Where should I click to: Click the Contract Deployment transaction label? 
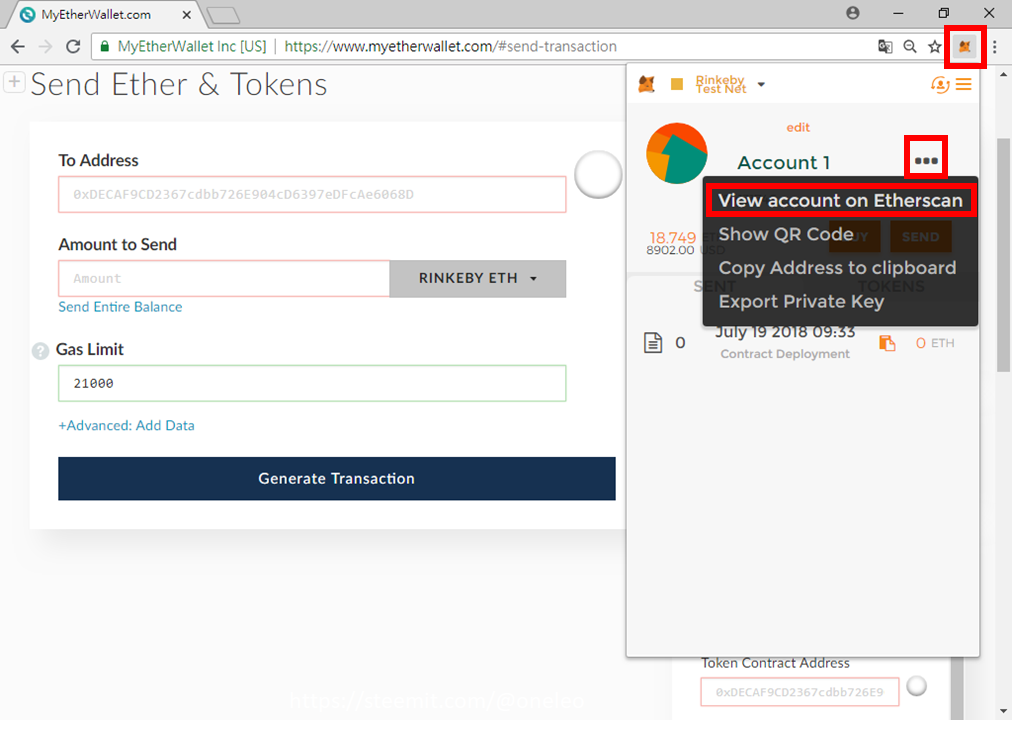pyautogui.click(x=785, y=354)
